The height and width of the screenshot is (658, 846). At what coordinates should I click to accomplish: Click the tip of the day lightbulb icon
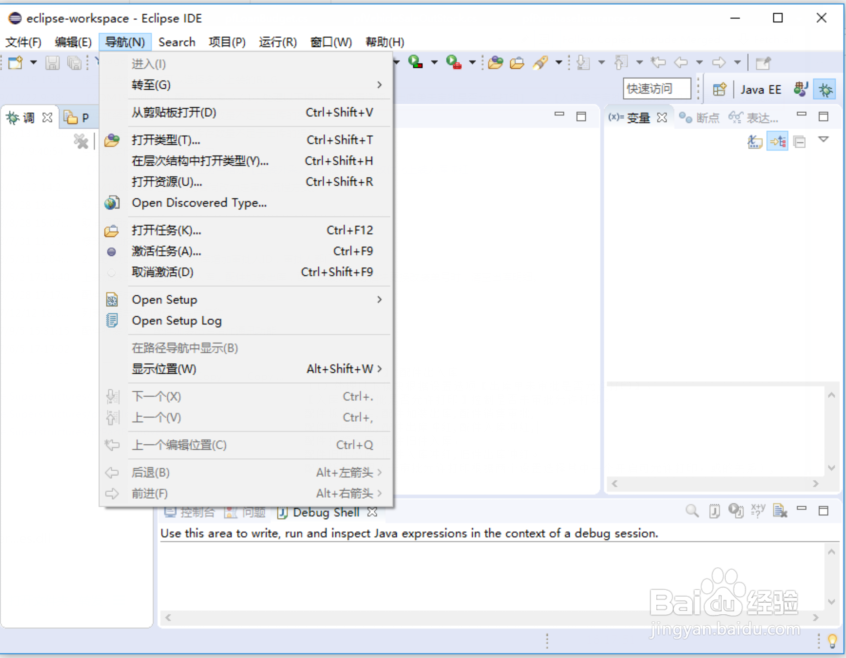point(833,640)
